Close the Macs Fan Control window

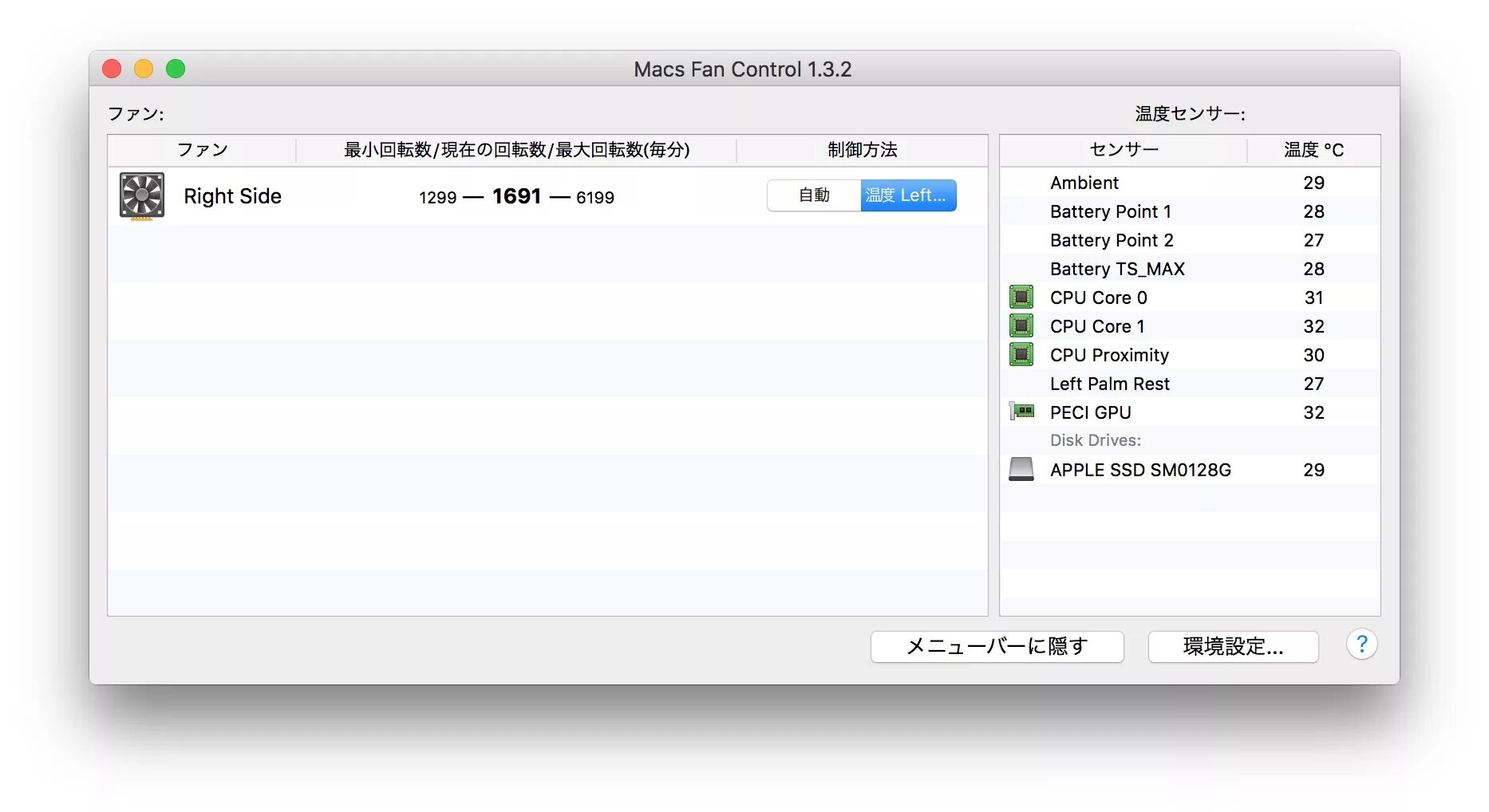pyautogui.click(x=112, y=69)
